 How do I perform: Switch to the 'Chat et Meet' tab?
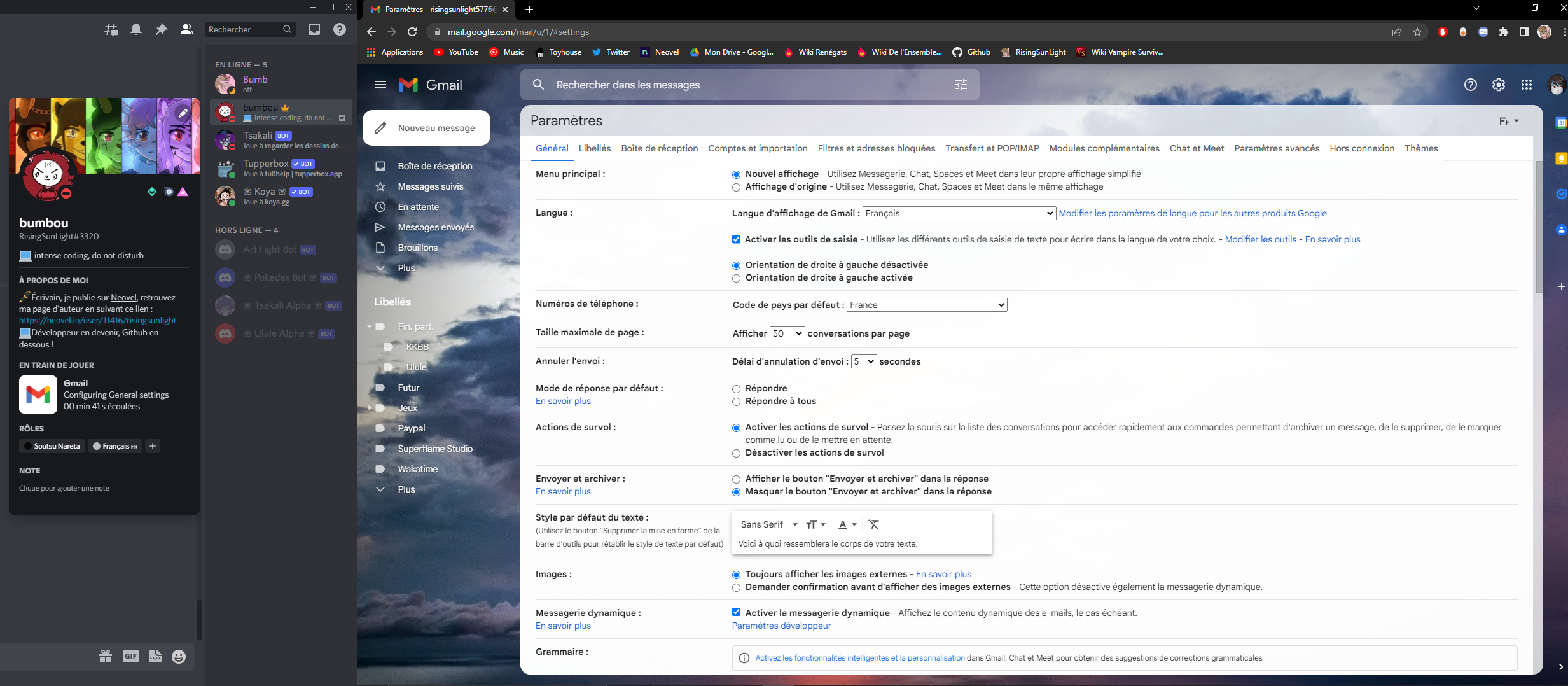coord(1196,148)
